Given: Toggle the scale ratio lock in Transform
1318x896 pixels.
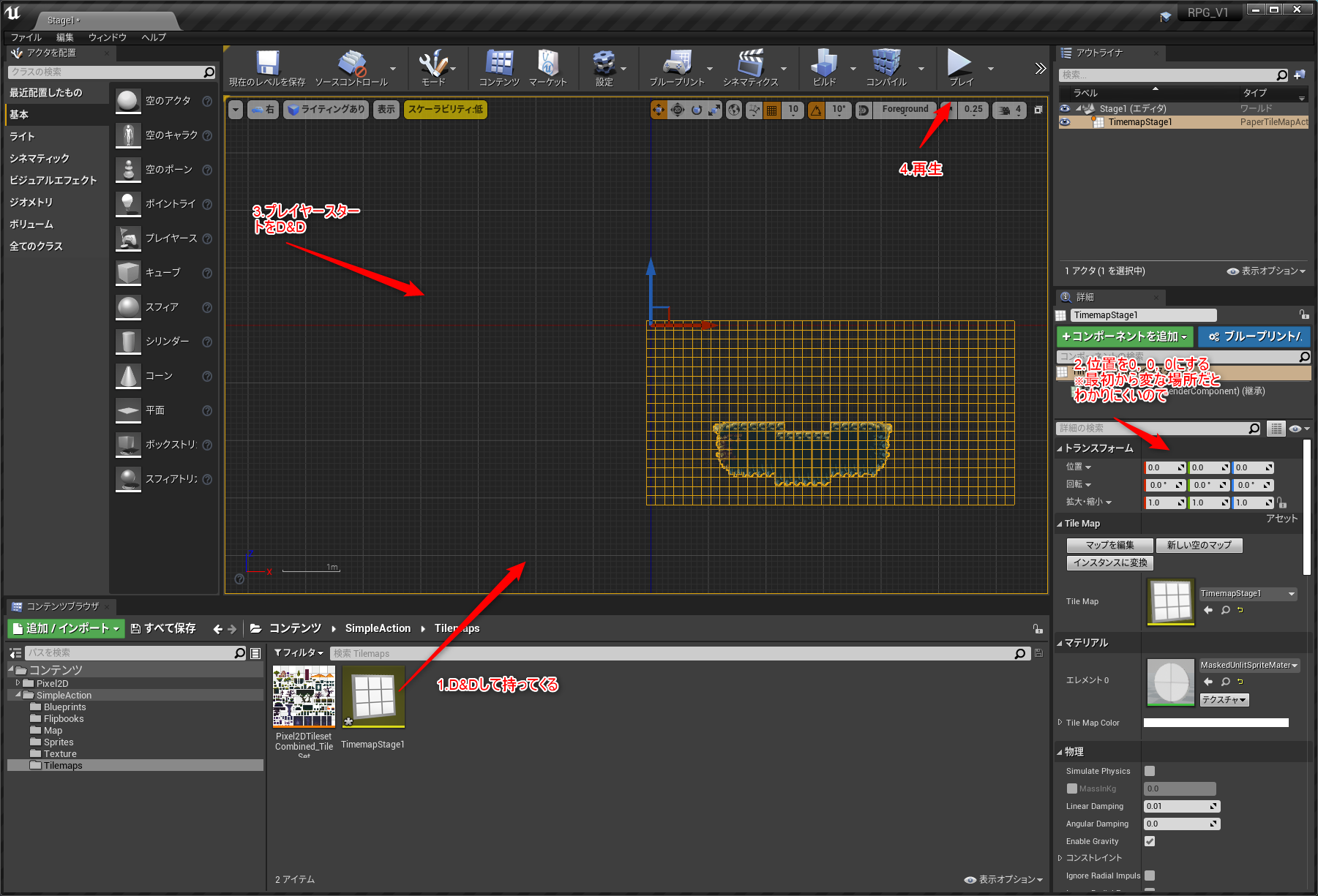Looking at the screenshot, I should coord(1282,502).
